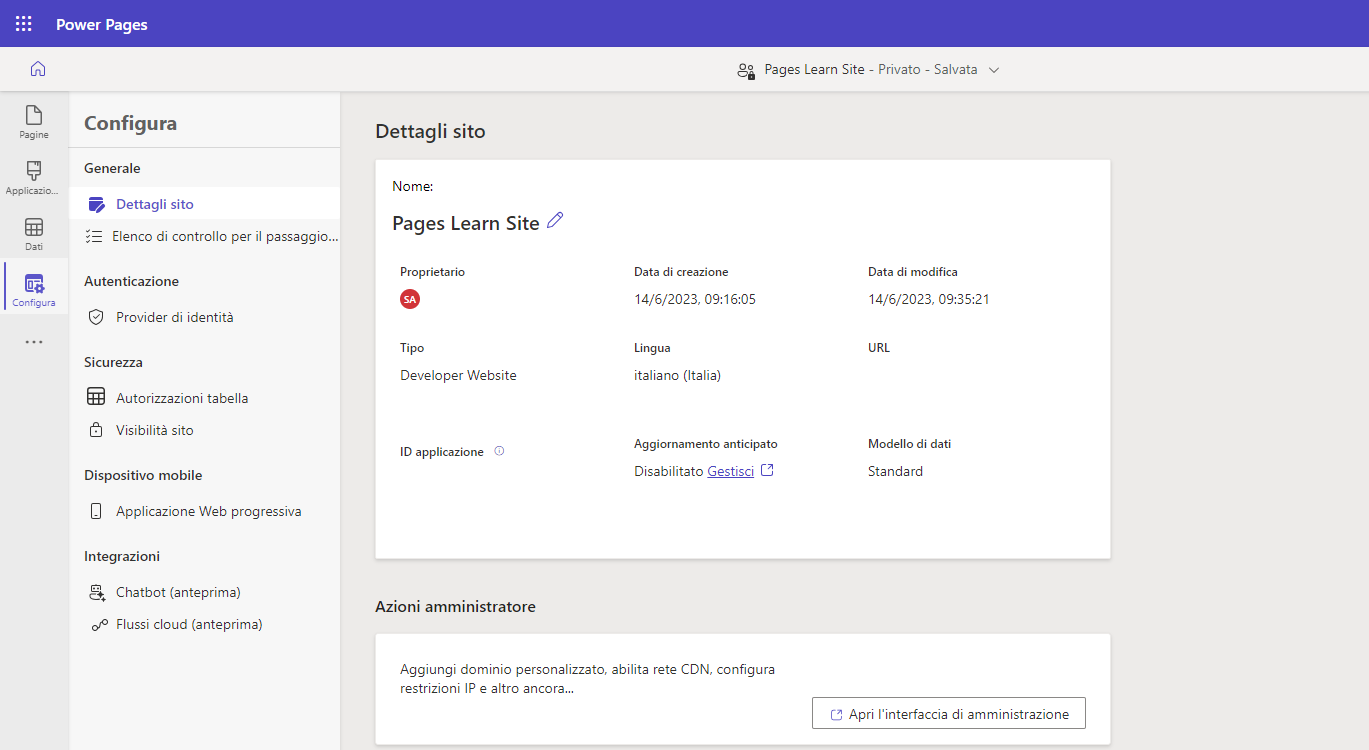Open the app launcher waffle icon

point(24,24)
